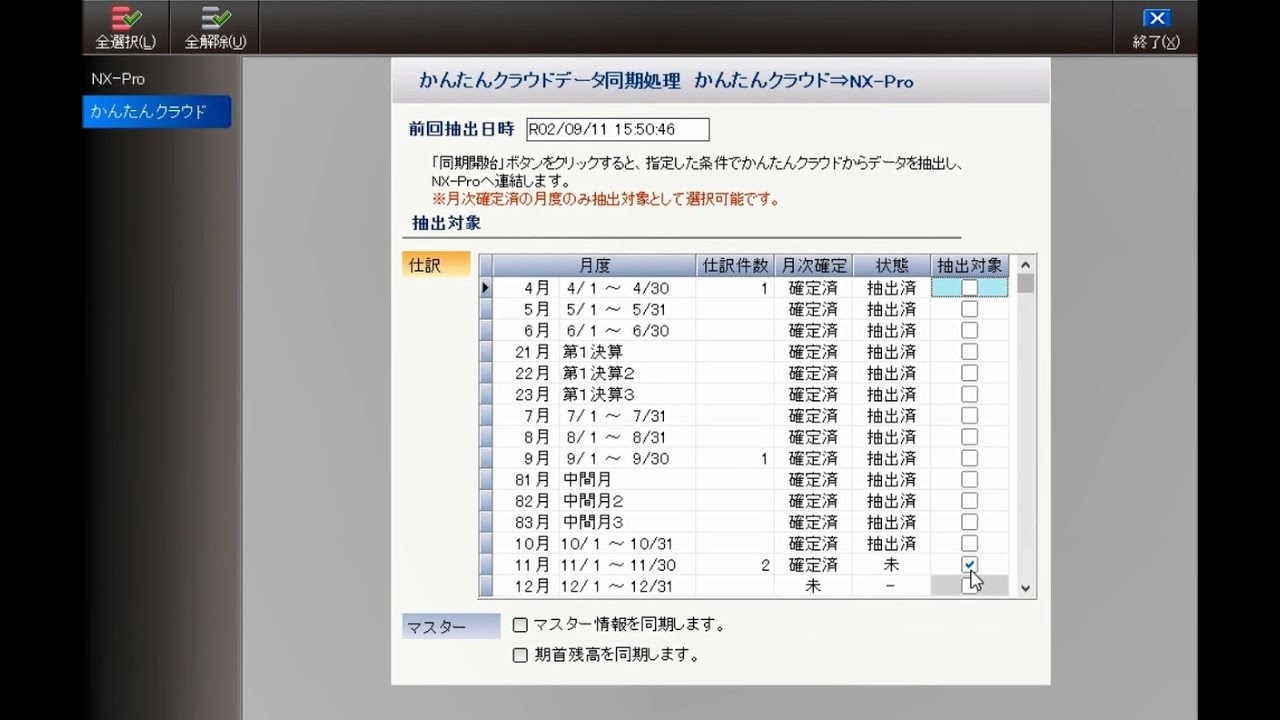
Task: Enable 期首残高を同期します checkbox
Action: click(520, 656)
